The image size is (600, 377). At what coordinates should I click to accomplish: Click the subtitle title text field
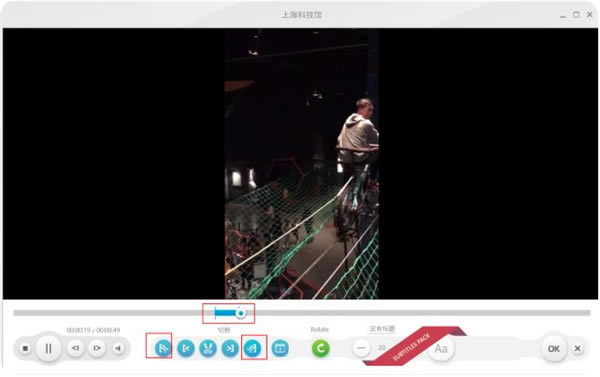coord(382,329)
